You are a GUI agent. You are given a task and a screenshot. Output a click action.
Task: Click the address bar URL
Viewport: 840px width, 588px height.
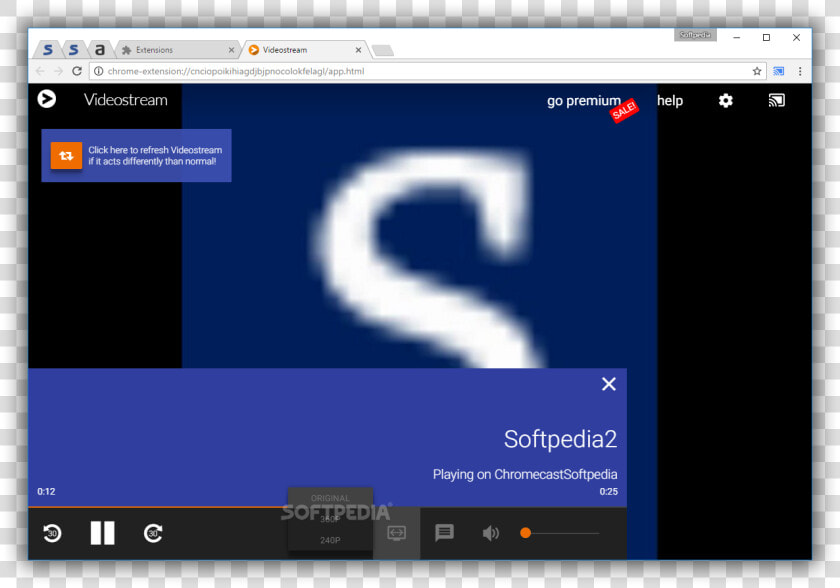[236, 71]
